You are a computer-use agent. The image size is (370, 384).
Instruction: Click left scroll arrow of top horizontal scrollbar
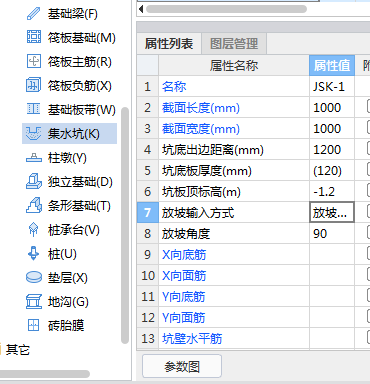point(141,9)
